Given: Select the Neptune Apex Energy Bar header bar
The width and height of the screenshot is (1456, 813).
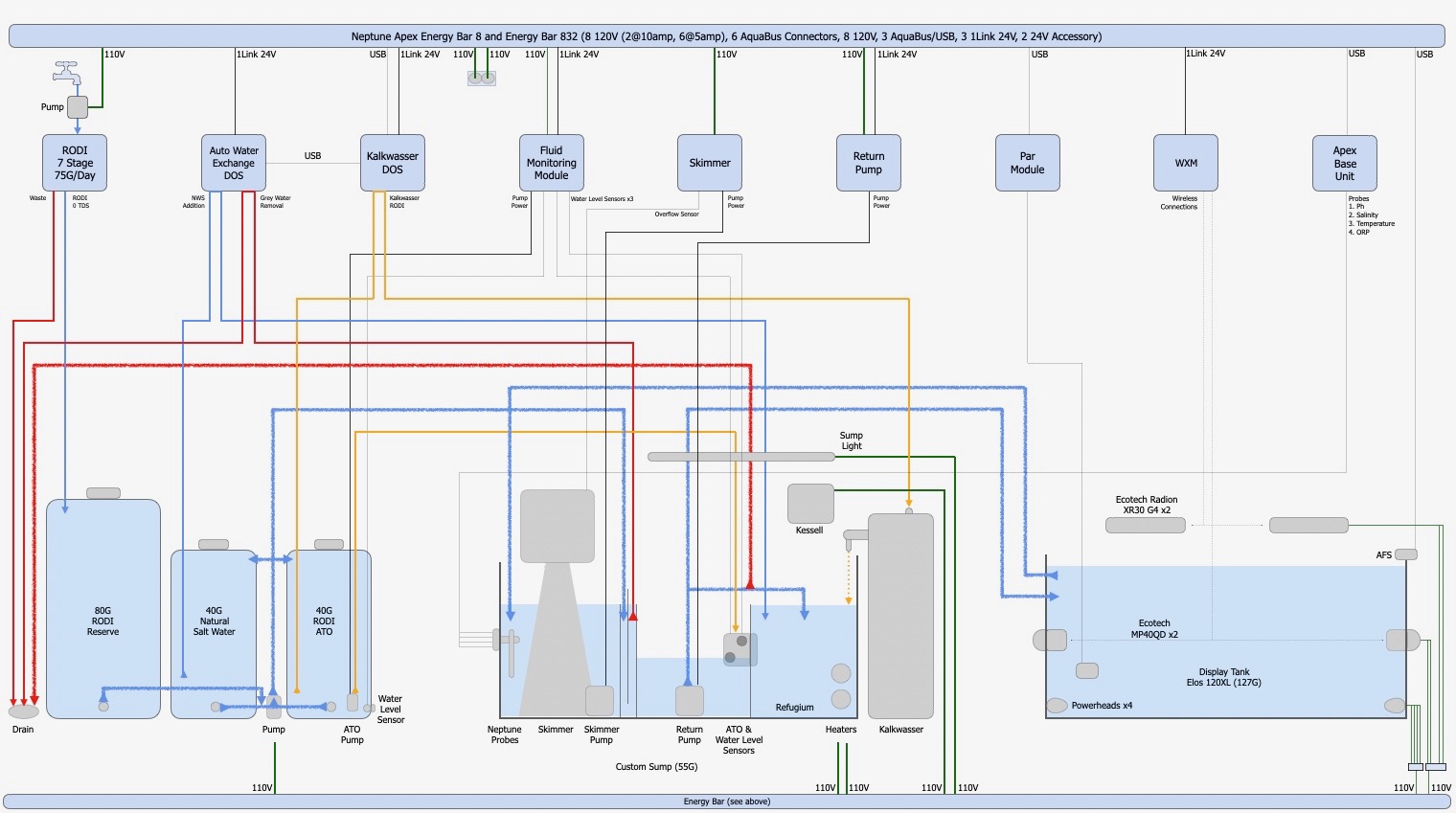Looking at the screenshot, I should [x=726, y=36].
